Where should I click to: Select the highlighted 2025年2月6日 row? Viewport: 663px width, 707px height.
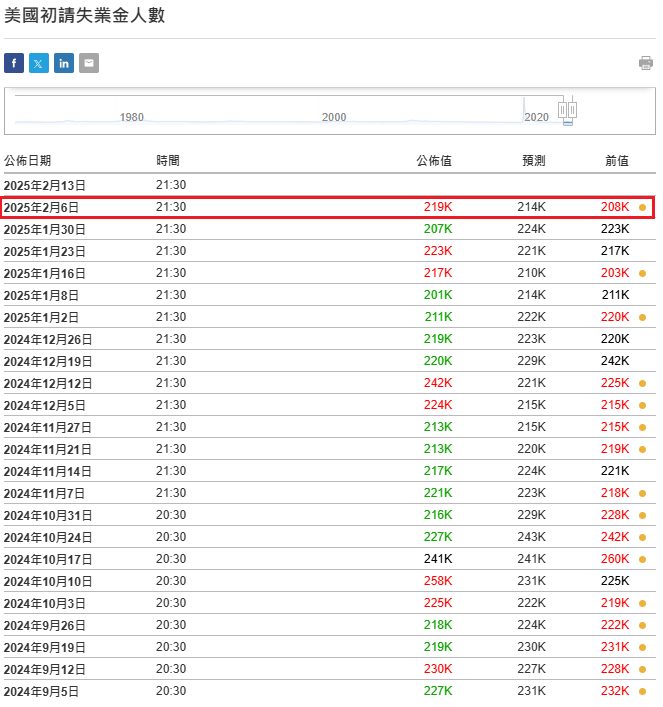(x=328, y=207)
